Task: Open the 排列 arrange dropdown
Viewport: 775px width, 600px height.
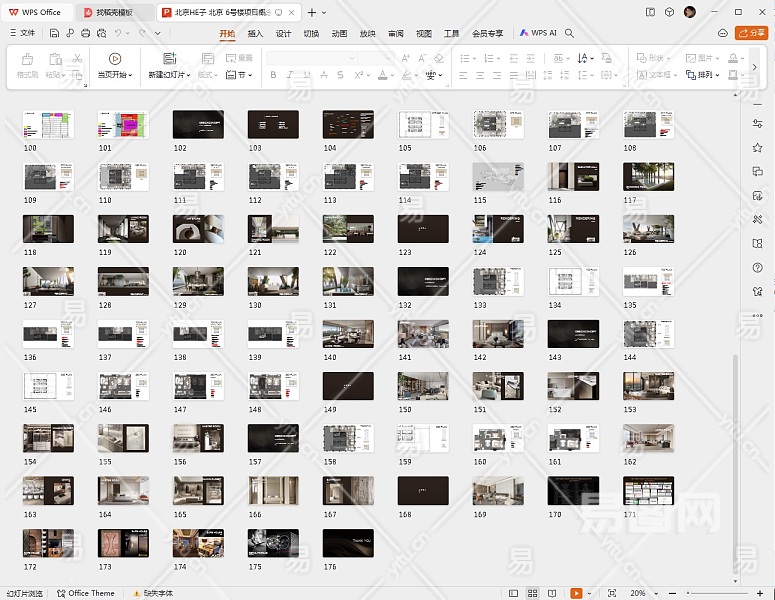Action: click(703, 75)
